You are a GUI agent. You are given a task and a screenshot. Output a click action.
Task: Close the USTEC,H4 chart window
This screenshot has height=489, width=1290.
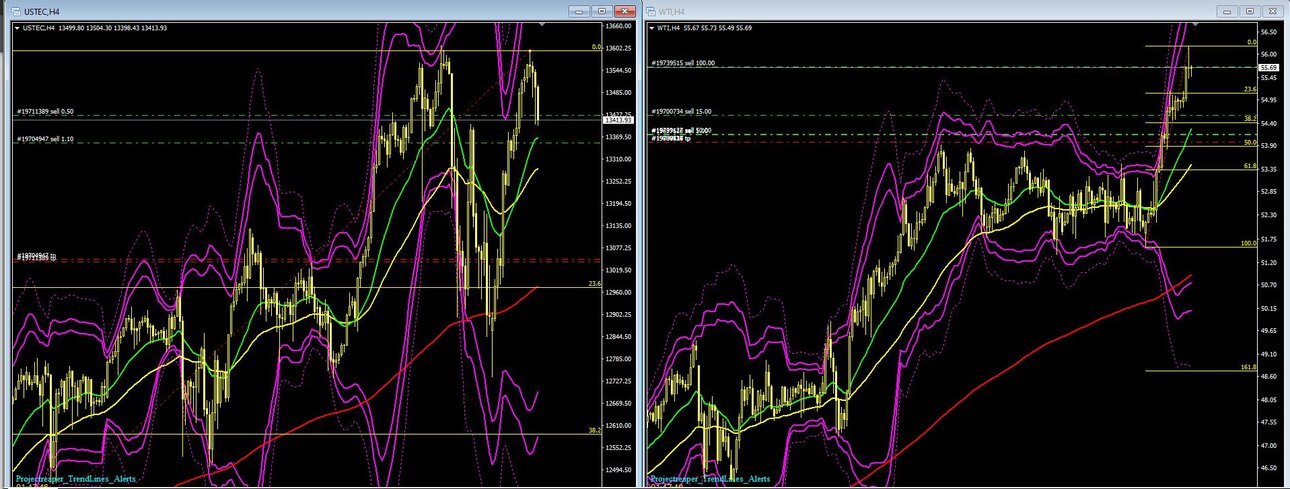(x=624, y=11)
